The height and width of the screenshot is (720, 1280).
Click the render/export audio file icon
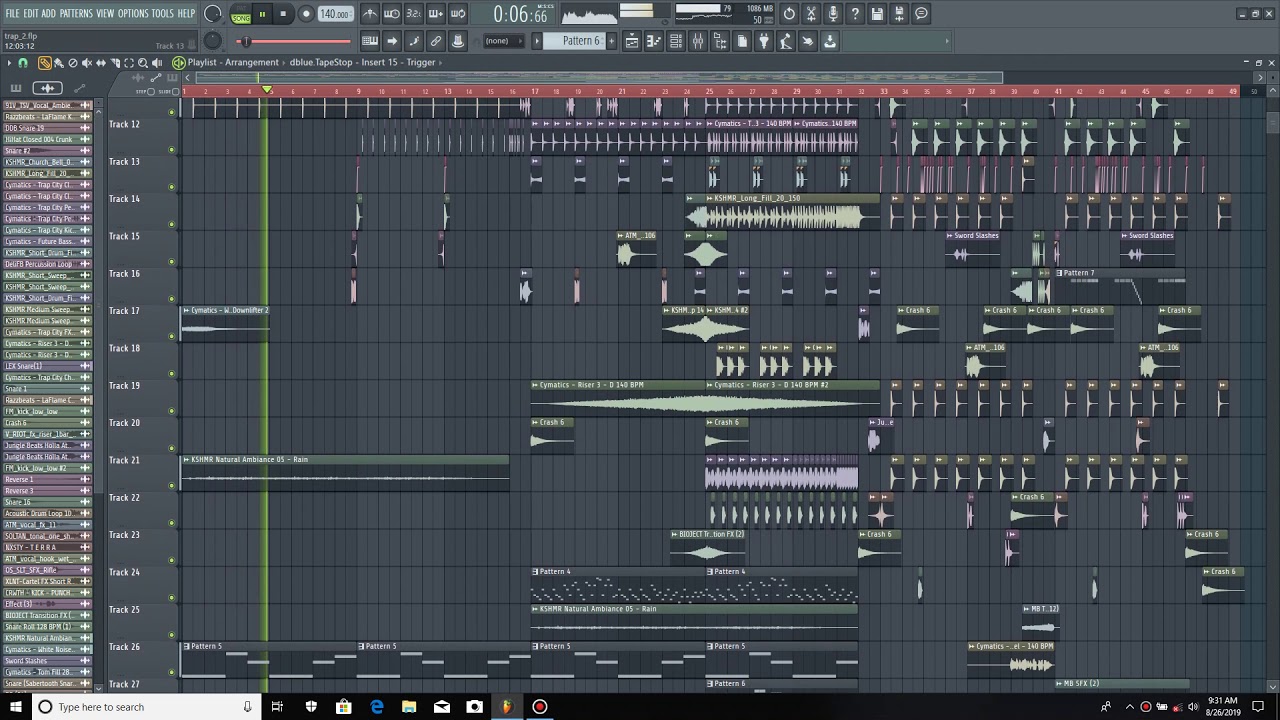[x=899, y=14]
